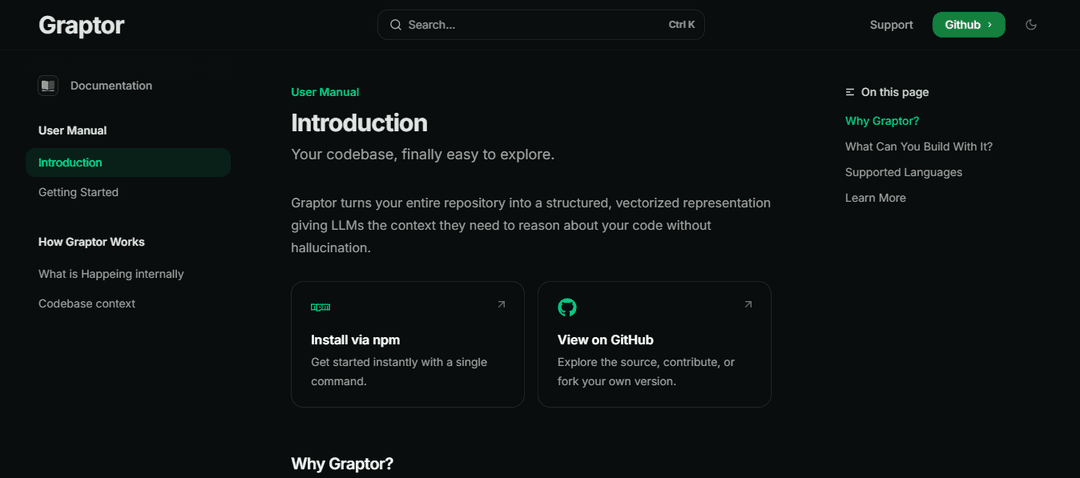Click 'Your codebase, finally easy to explore.' subtitle
The image size is (1080, 478).
423,154
